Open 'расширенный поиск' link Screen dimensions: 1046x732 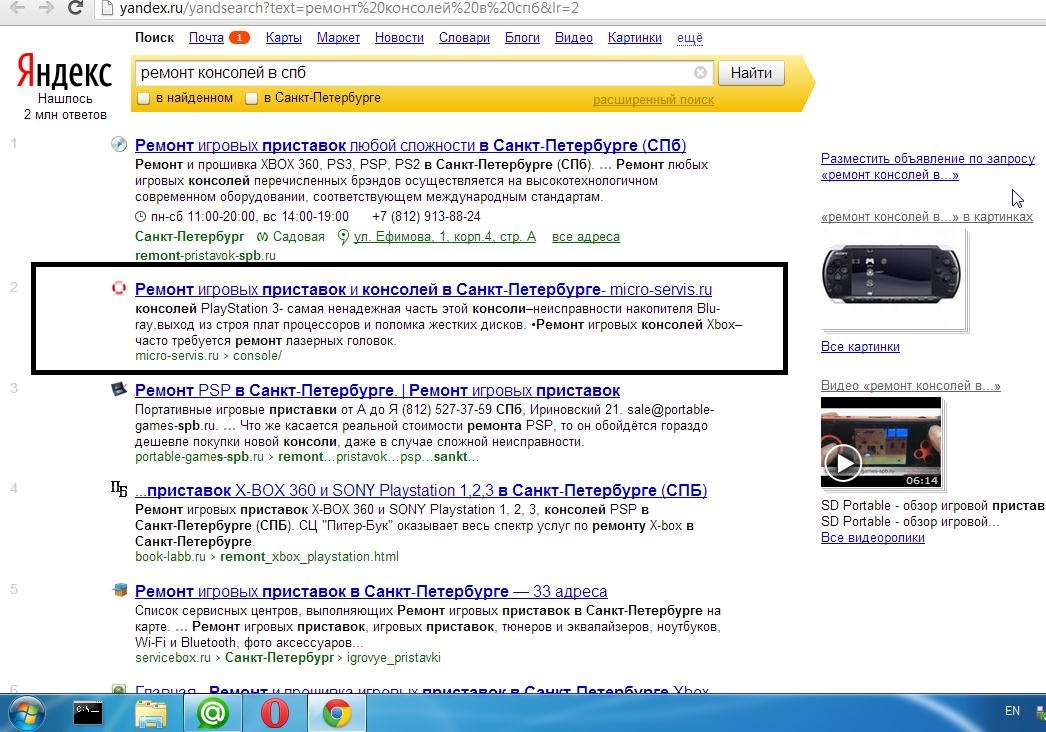pyautogui.click(x=653, y=99)
